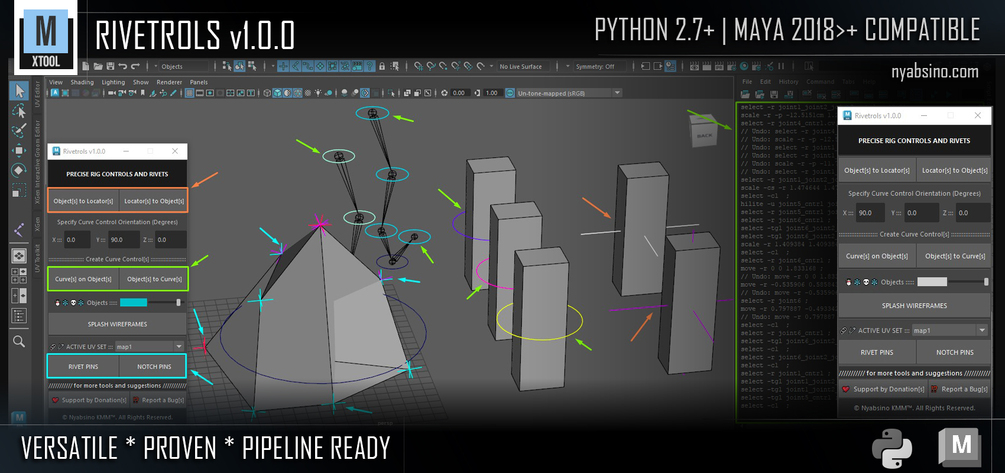
Task: Click the snap to grid magnet icon
Action: point(419,66)
